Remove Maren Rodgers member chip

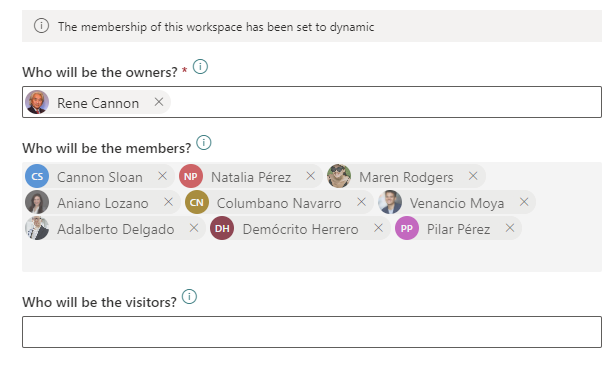coord(473,176)
